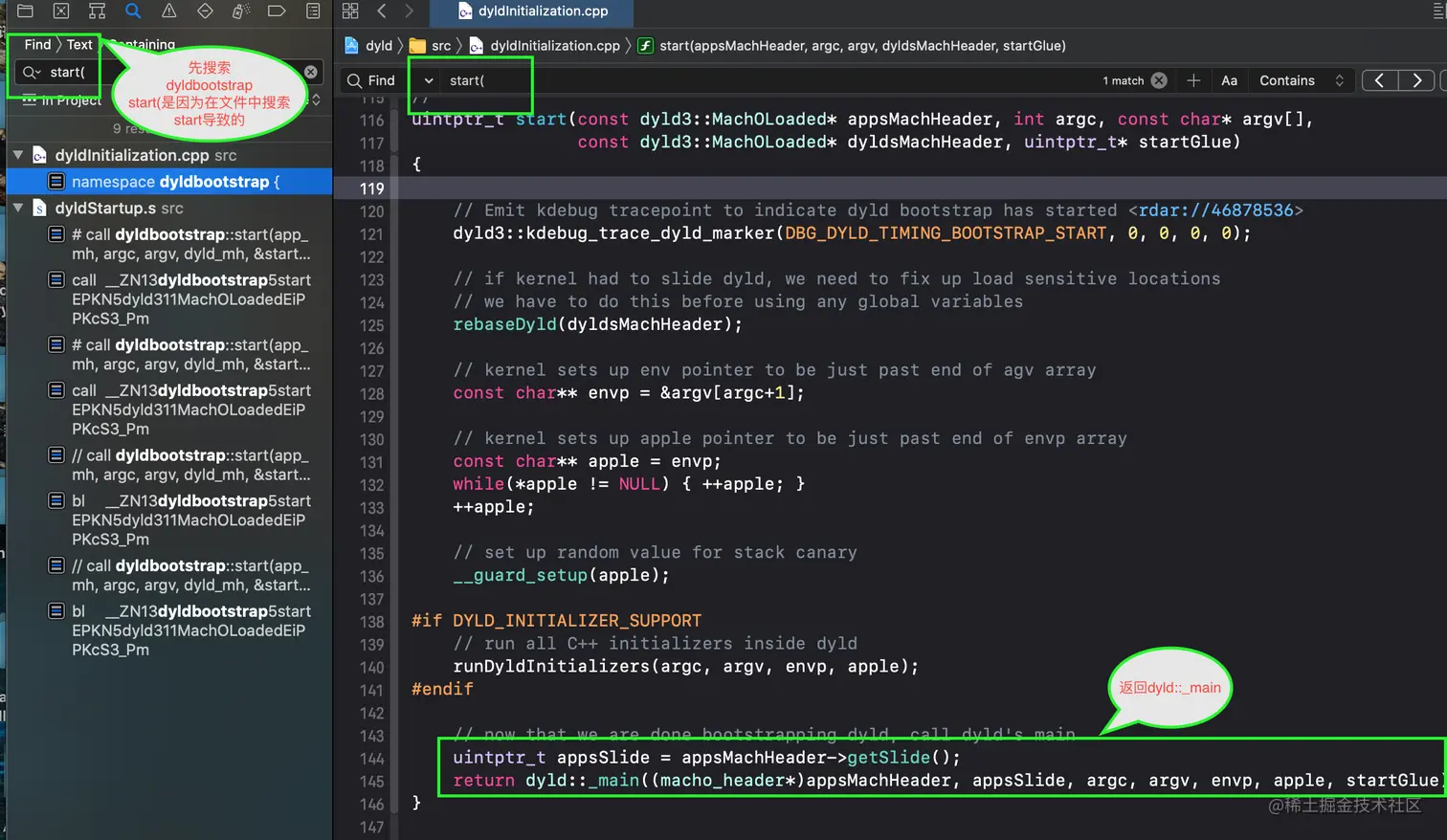Click the runDyldInitializers call line

tap(685, 666)
